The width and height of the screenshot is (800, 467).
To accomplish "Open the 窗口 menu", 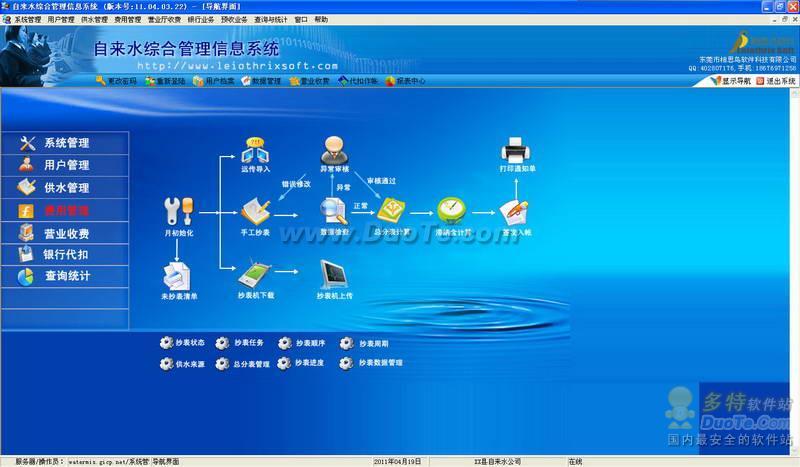I will 301,19.
